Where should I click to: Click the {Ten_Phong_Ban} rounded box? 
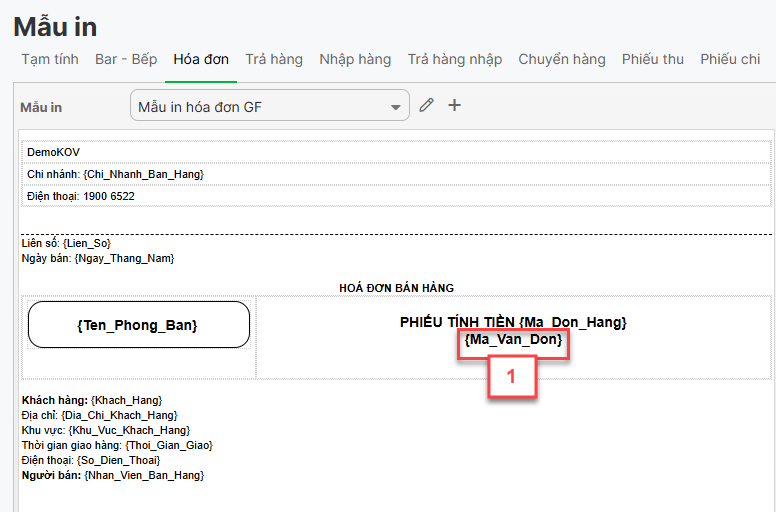click(139, 325)
